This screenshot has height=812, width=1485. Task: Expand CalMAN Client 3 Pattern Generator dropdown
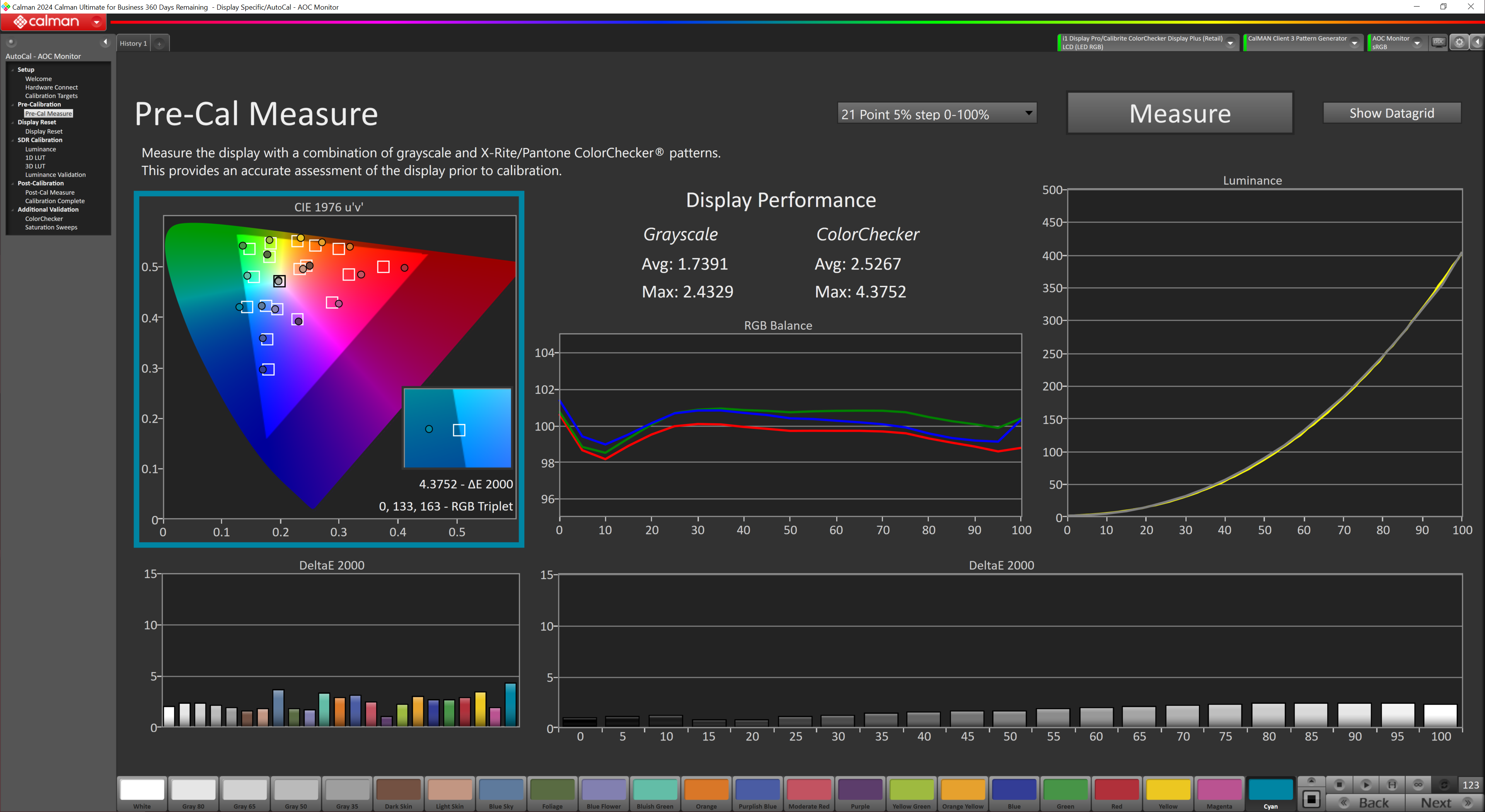(1354, 43)
